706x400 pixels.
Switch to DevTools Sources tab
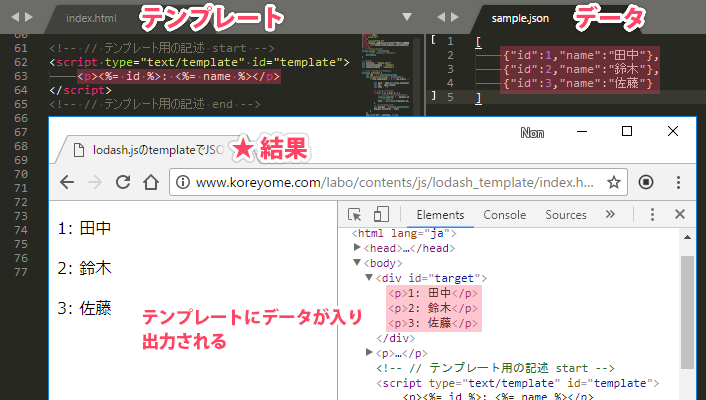tap(566, 215)
